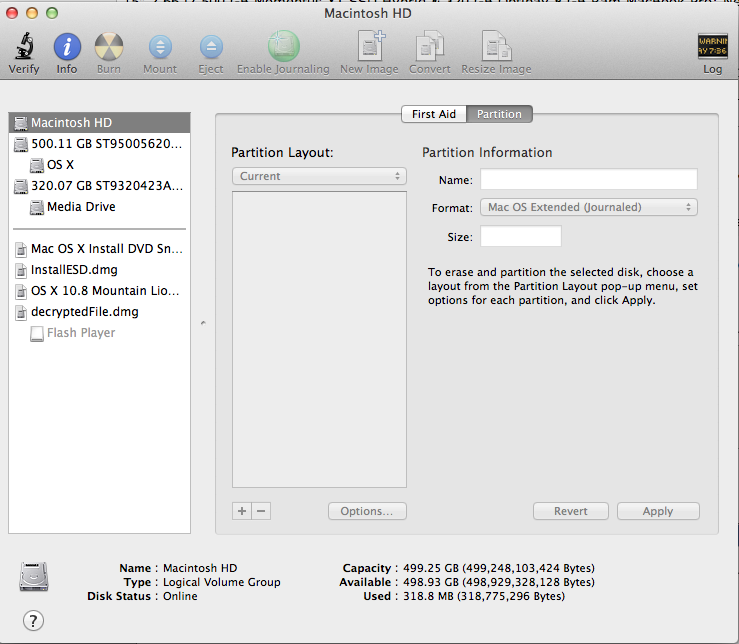739x644 pixels.
Task: Select the Flash Player volume
Action: point(99,333)
